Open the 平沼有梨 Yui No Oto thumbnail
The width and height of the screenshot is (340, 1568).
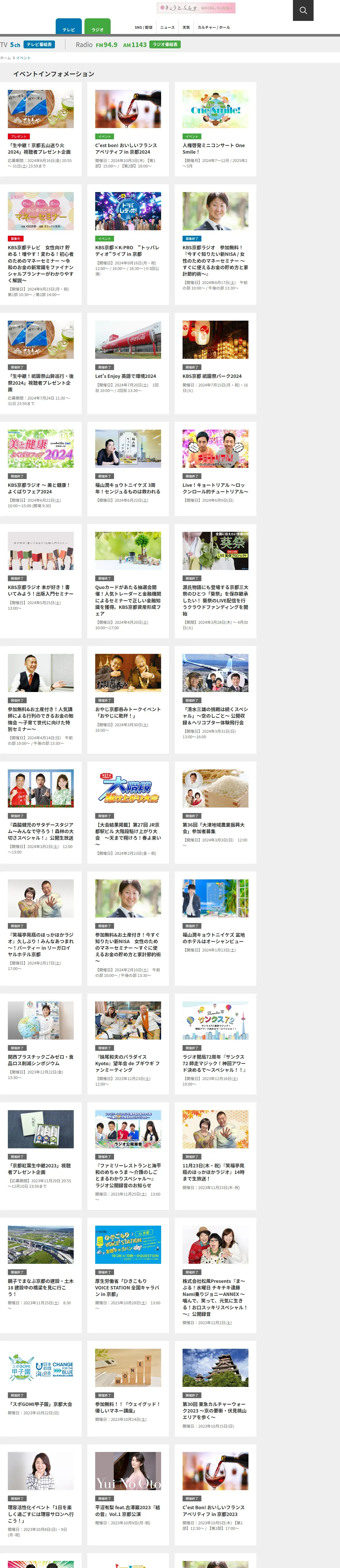pyautogui.click(x=128, y=1471)
